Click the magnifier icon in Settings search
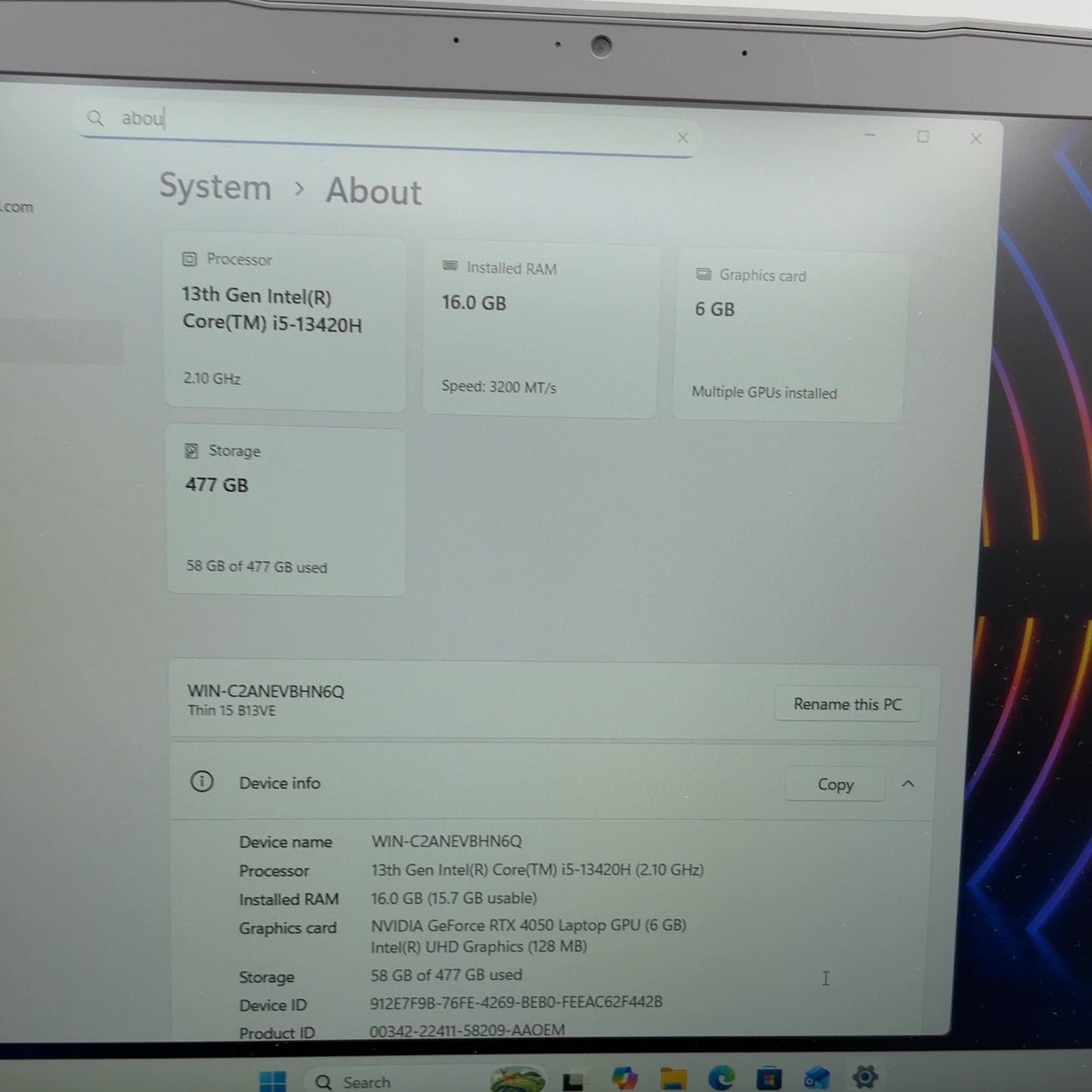The height and width of the screenshot is (1092, 1092). click(95, 118)
